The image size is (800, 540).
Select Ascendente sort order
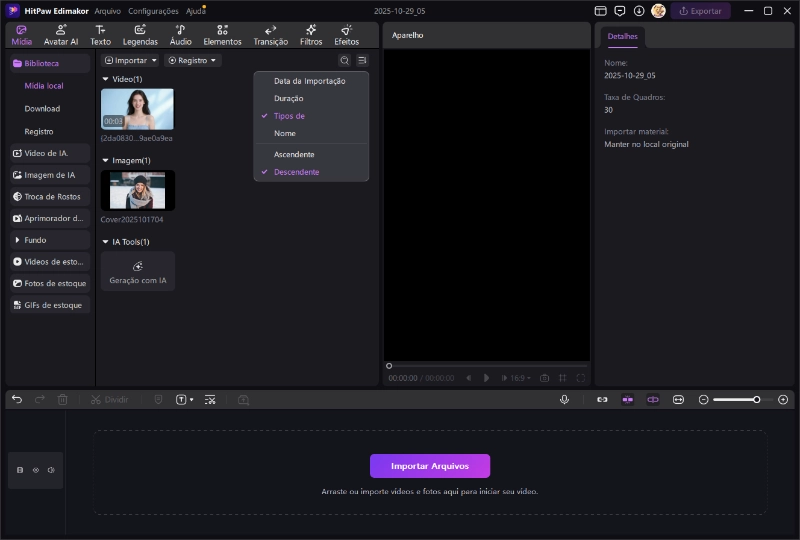point(294,154)
